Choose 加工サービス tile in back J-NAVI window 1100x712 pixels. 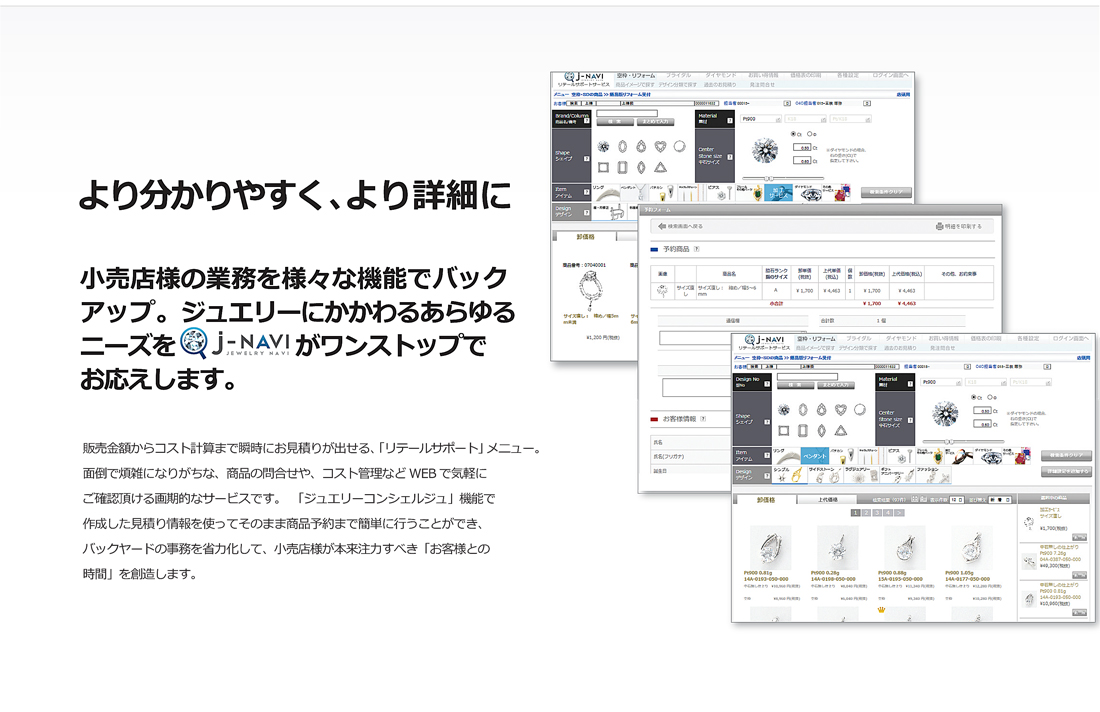[x=778, y=192]
